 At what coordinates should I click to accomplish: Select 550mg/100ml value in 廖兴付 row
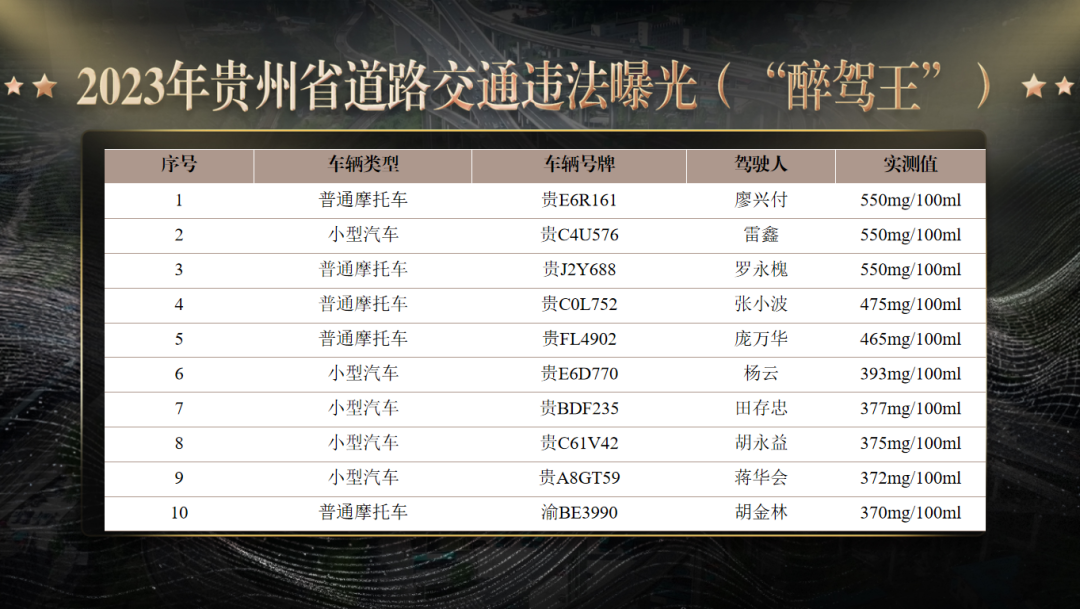coord(911,200)
